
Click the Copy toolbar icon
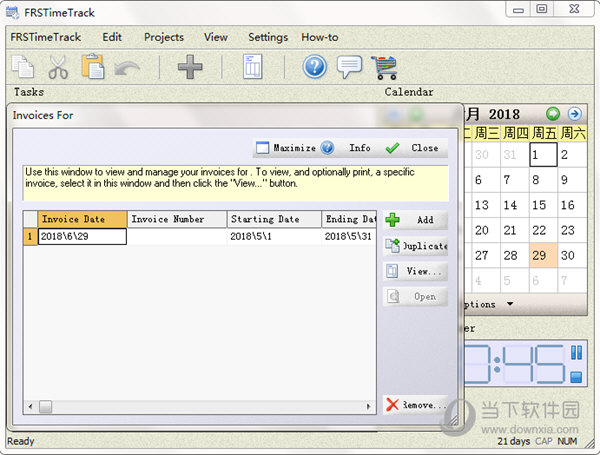pos(23,67)
